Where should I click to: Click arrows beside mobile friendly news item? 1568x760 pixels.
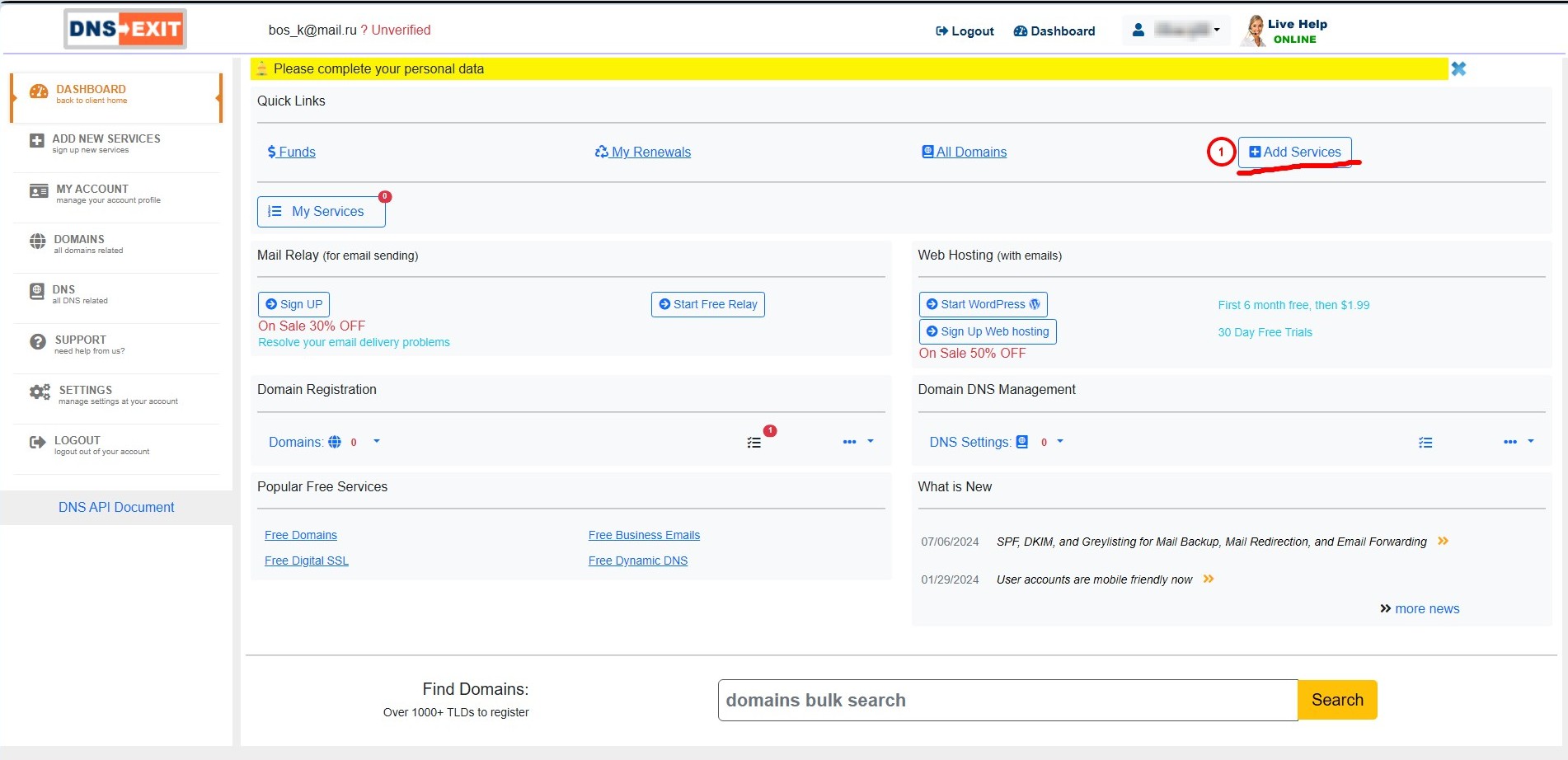(1209, 579)
